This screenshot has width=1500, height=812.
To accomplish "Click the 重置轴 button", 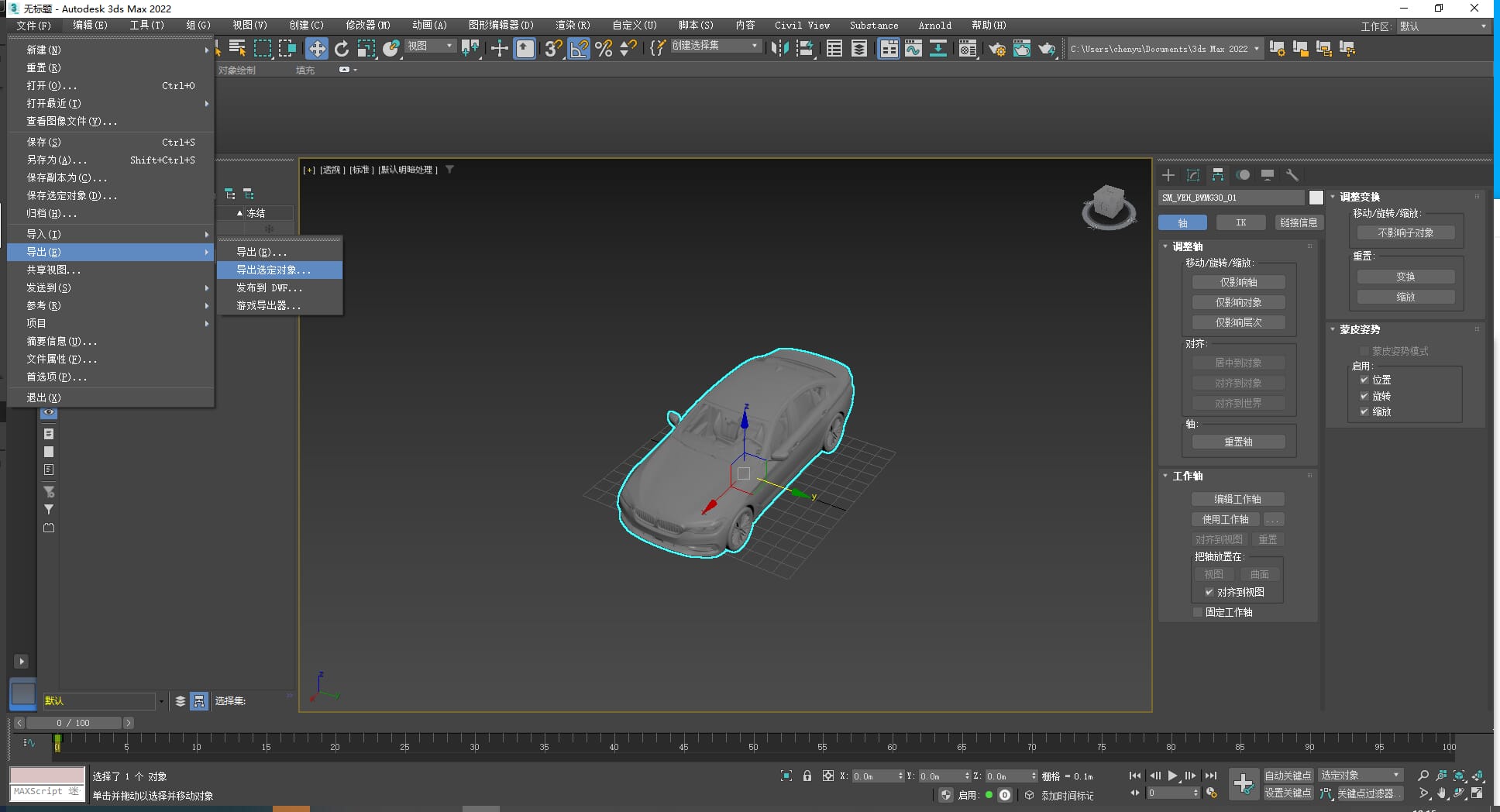I will (x=1238, y=442).
